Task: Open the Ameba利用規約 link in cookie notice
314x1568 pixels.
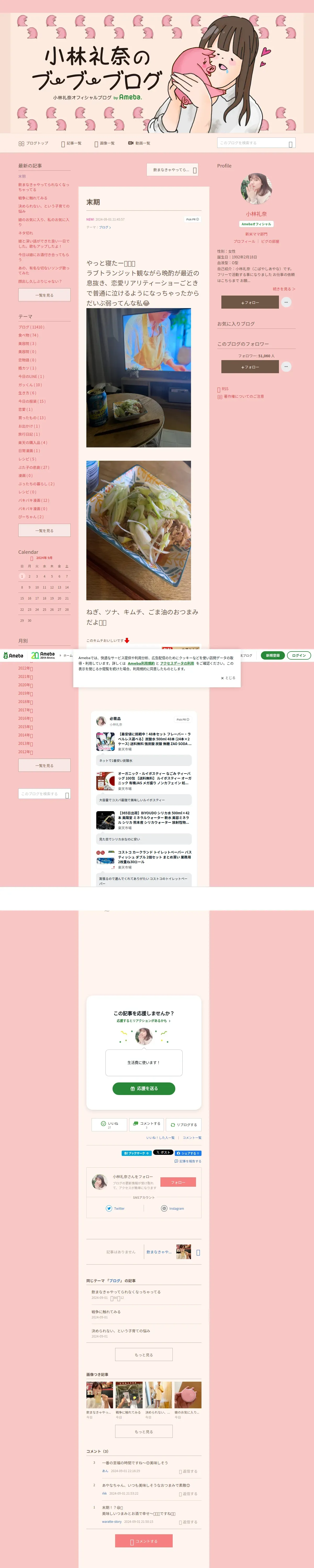Action: point(142,664)
